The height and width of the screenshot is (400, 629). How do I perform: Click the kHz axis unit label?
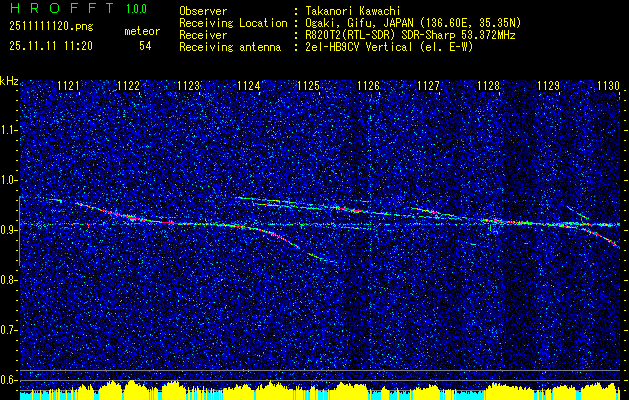[x=9, y=81]
